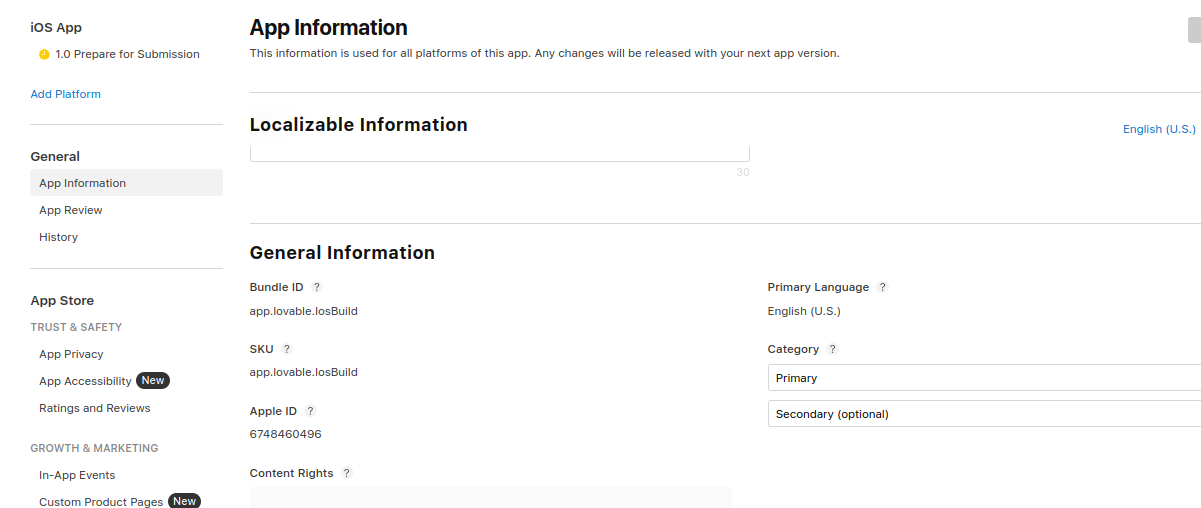This screenshot has height=508, width=1201.
Task: Open the Apple ID help tooltip icon
Action: click(310, 411)
